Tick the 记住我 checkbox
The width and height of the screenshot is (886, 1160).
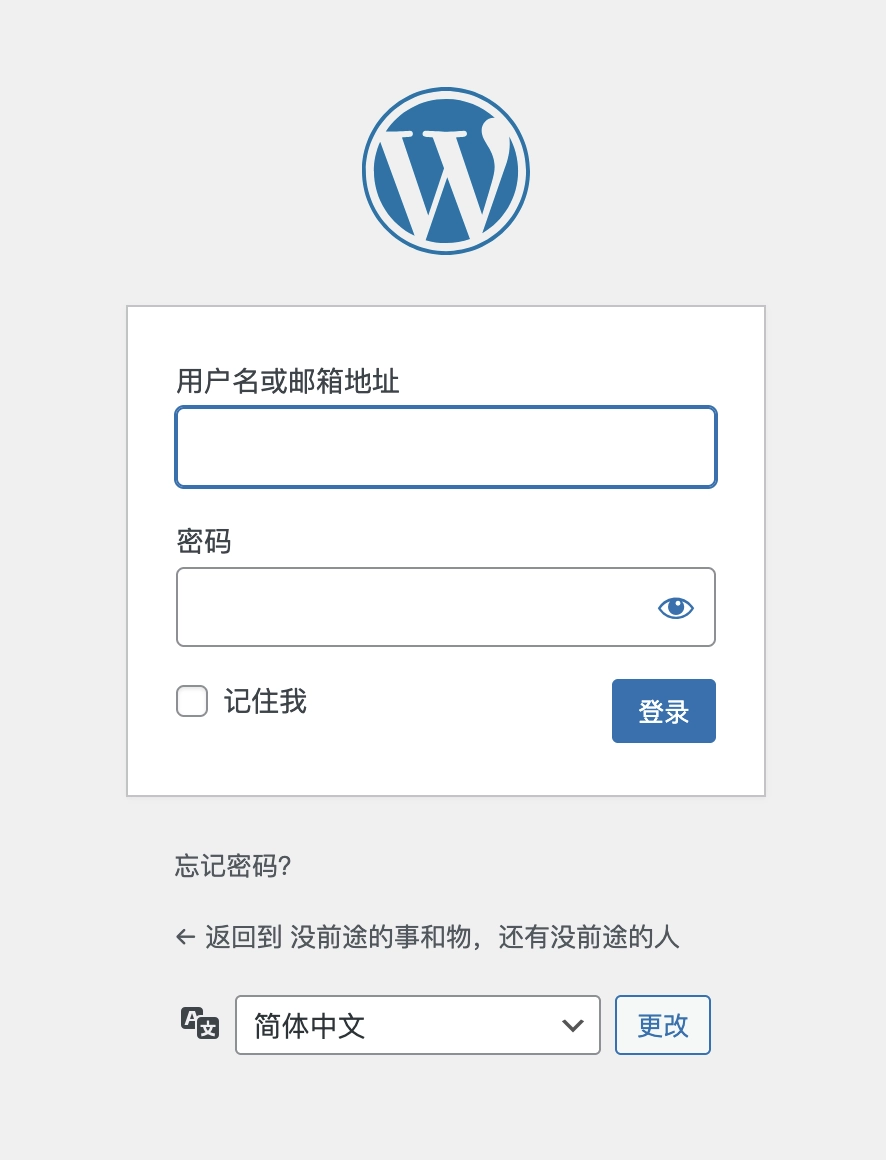click(192, 701)
